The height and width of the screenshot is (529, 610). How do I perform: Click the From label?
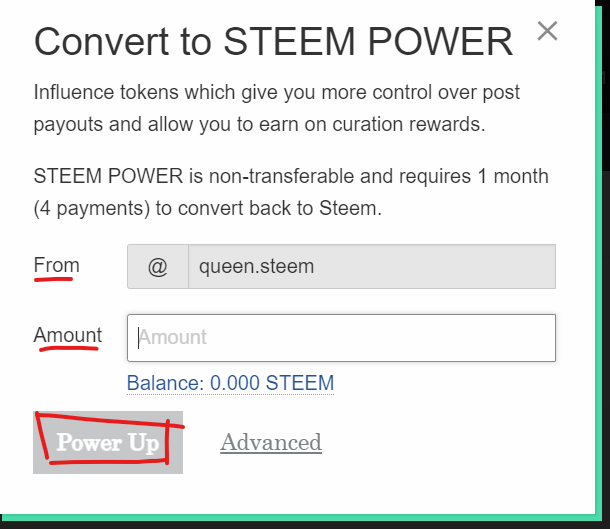(x=56, y=265)
